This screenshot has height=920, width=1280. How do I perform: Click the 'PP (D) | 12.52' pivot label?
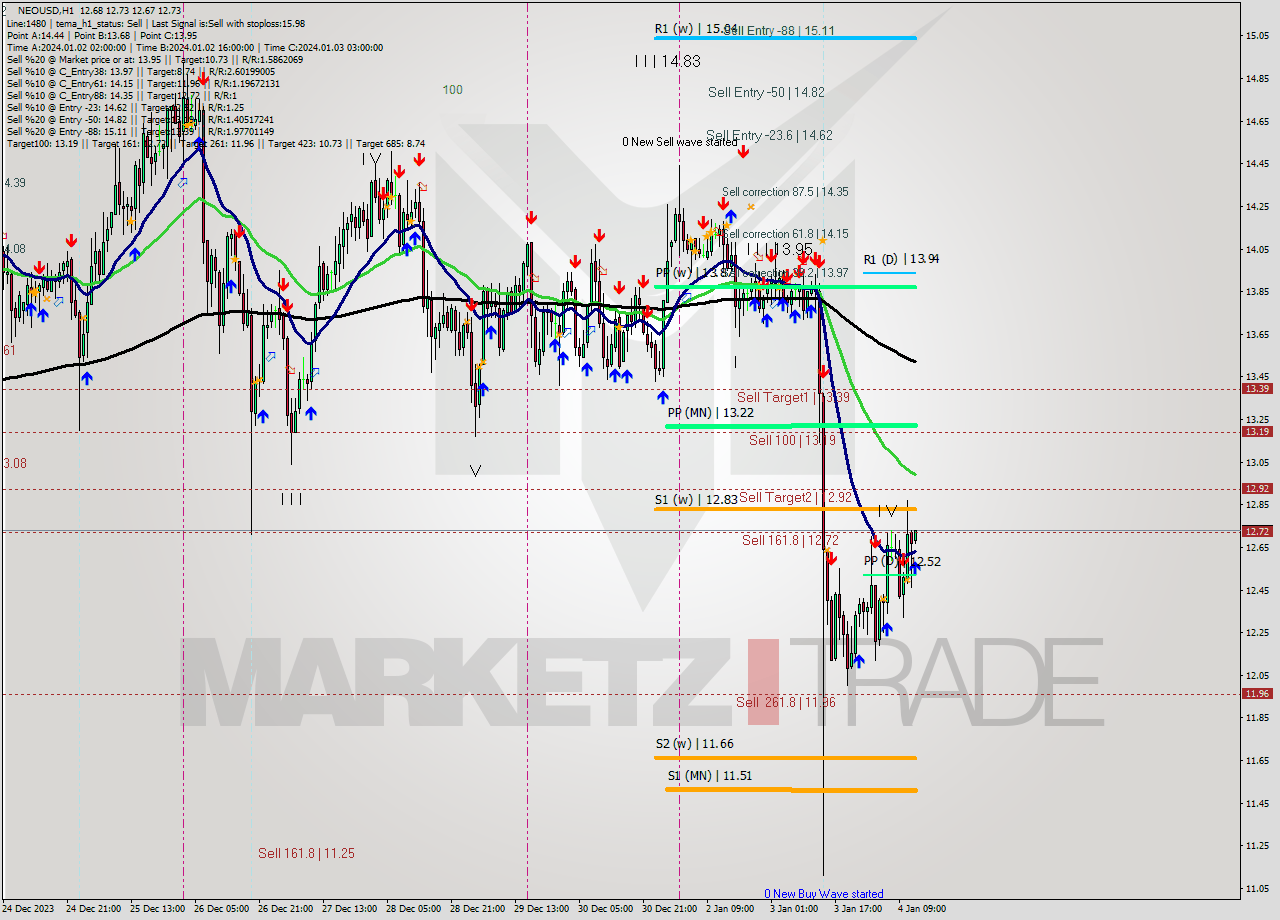click(902, 562)
